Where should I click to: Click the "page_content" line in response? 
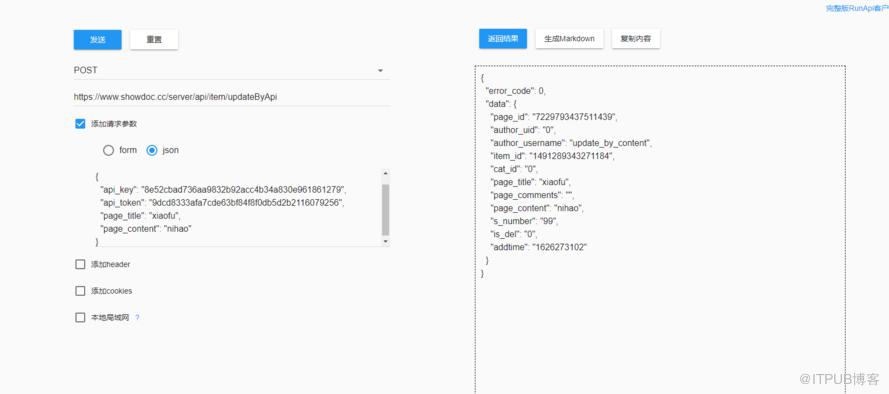tap(537, 208)
